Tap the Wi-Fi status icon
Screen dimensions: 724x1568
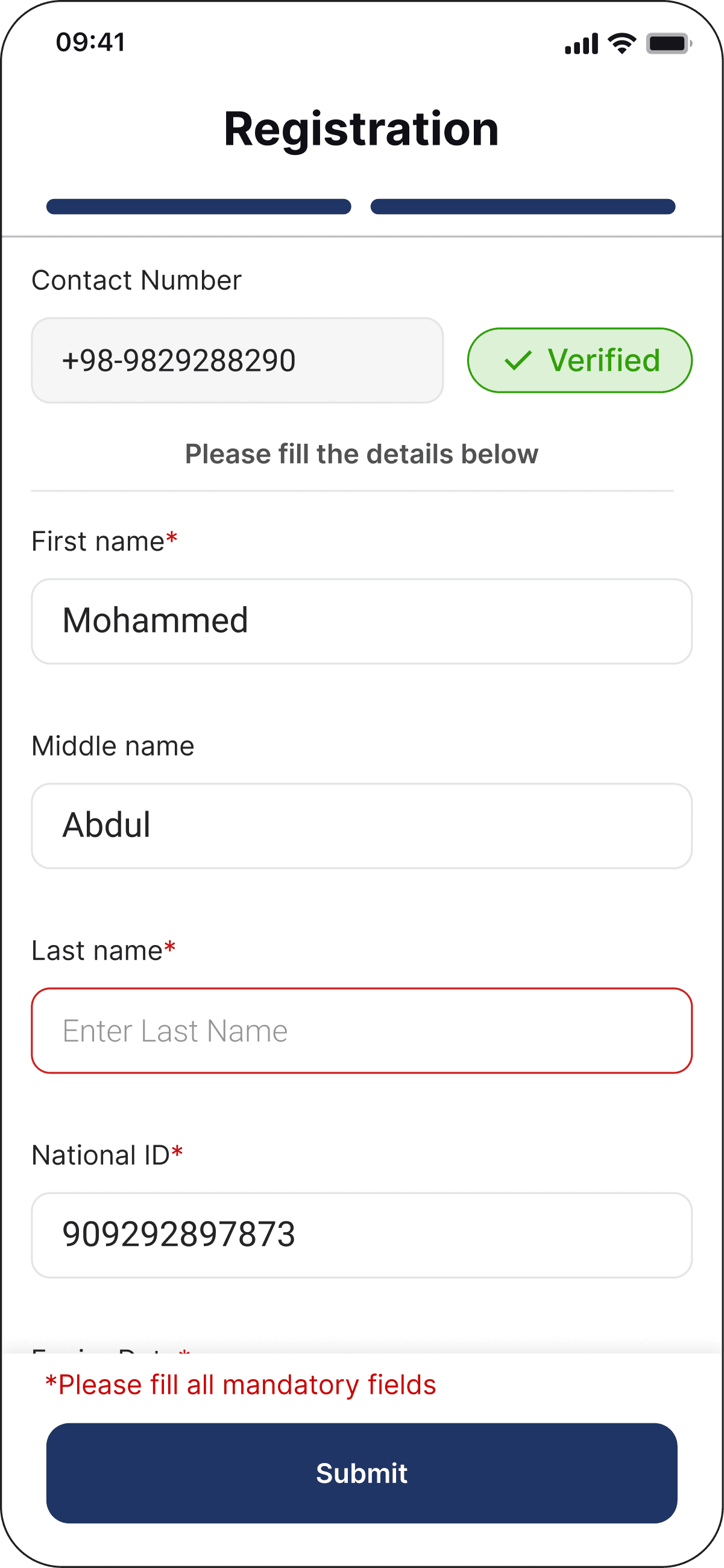point(622,44)
